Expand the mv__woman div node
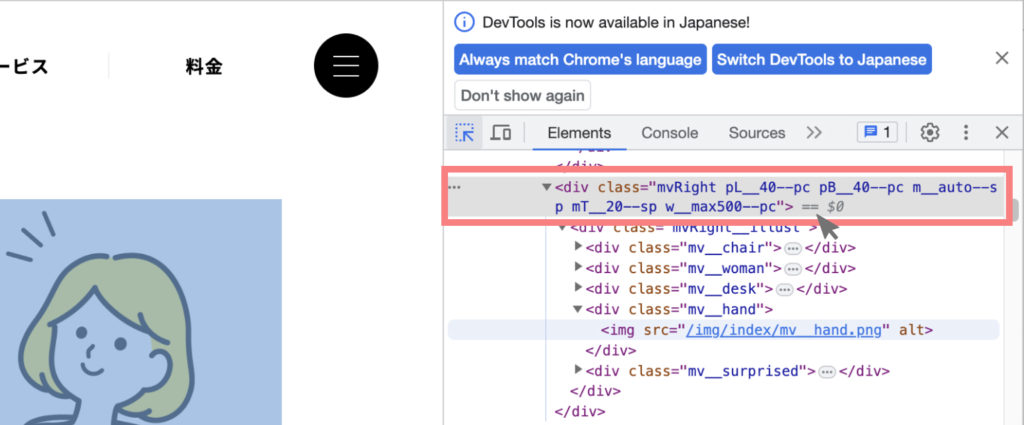 click(x=578, y=268)
